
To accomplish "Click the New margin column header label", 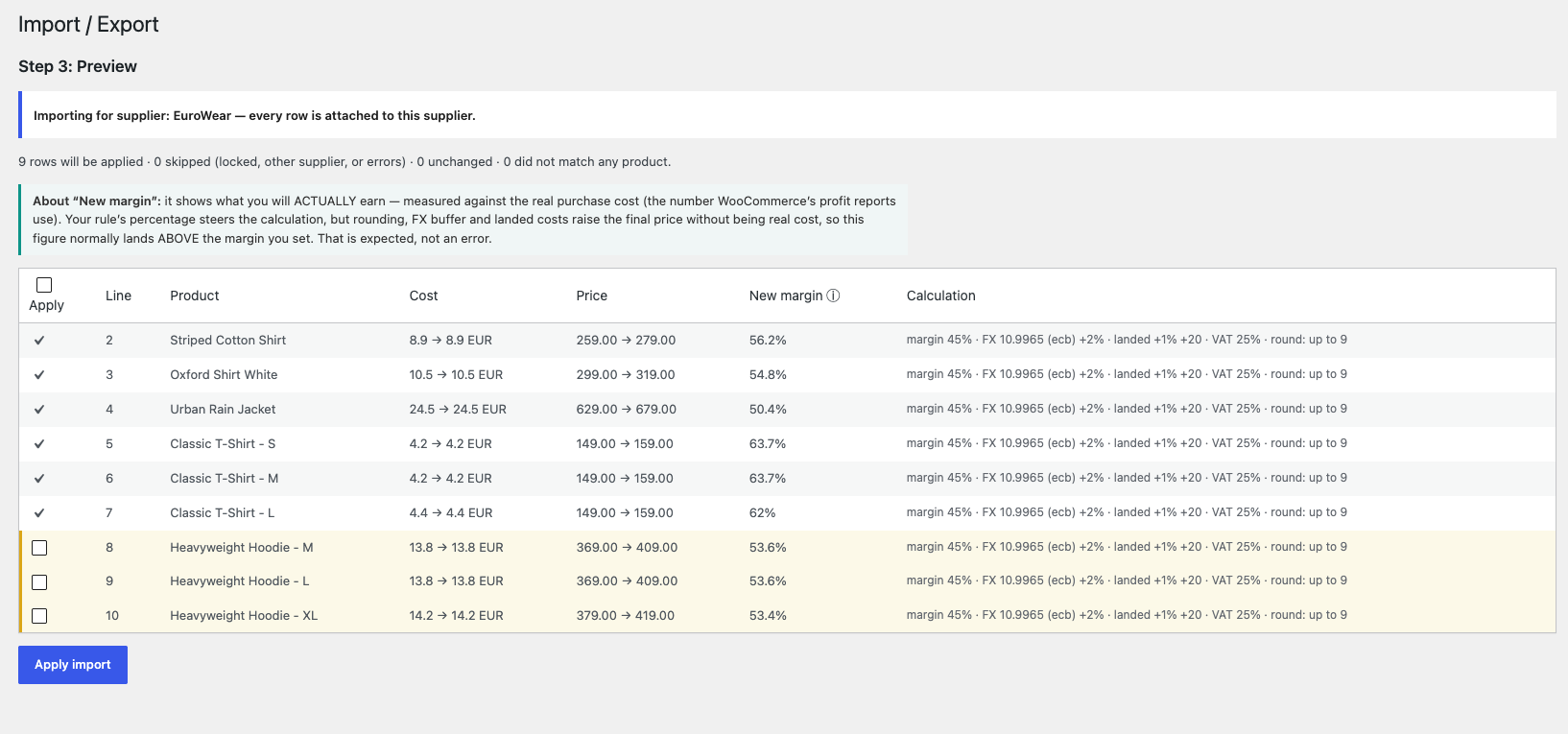I will [786, 296].
